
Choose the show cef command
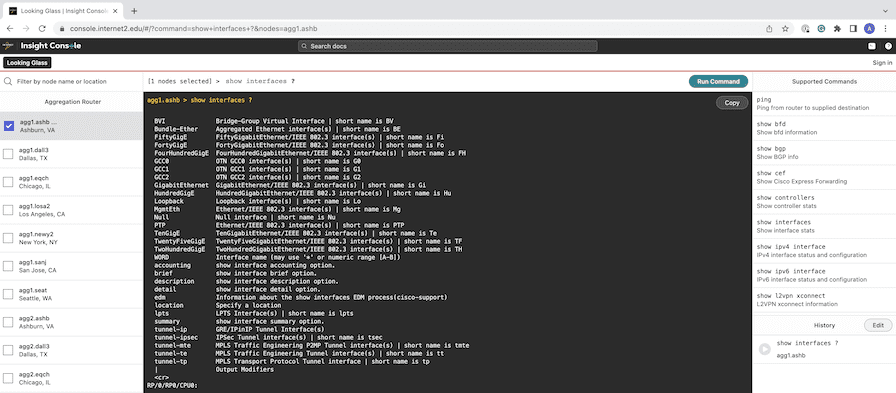click(x=824, y=177)
